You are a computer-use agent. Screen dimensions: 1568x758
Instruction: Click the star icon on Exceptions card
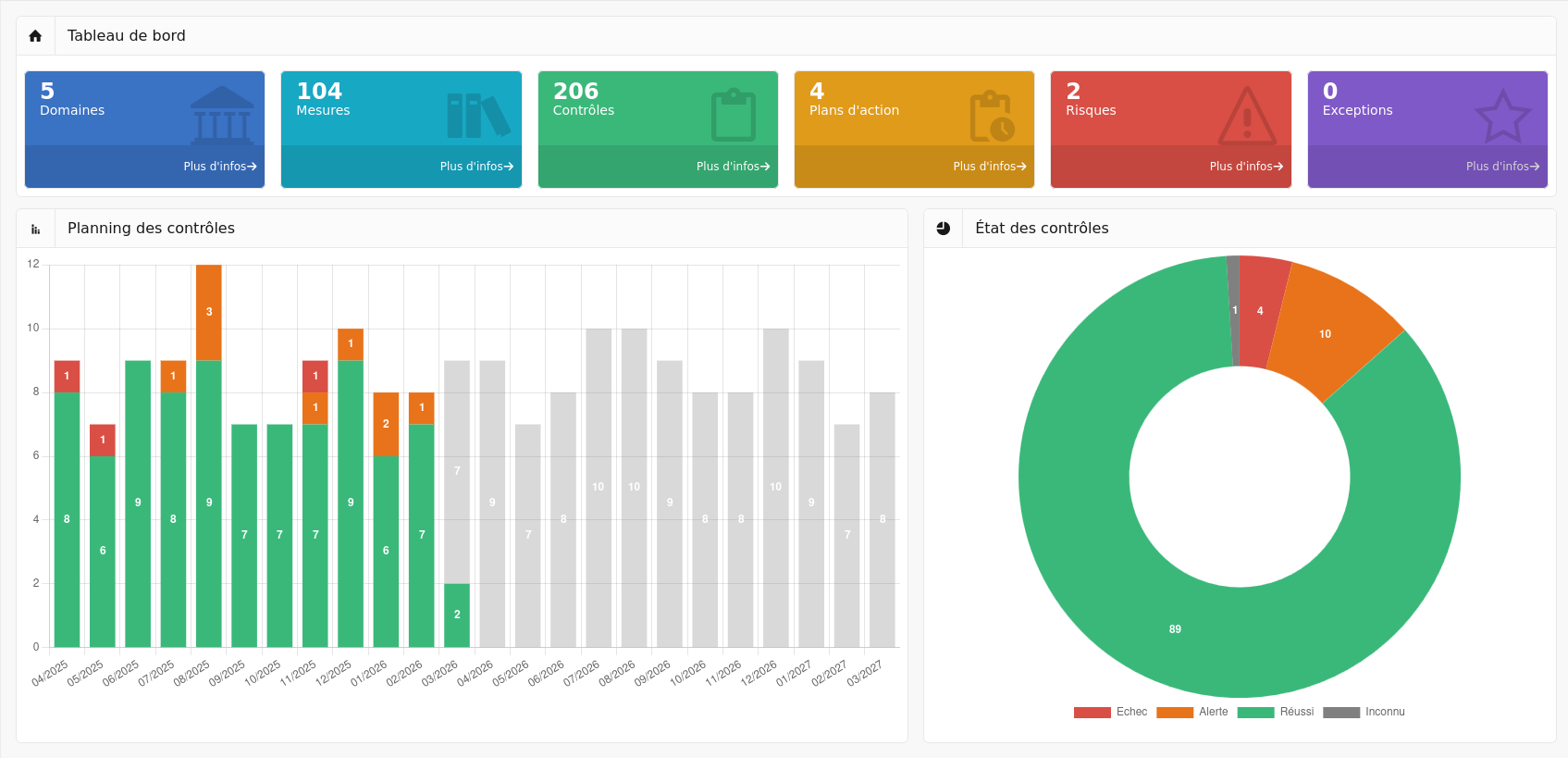tap(1502, 117)
